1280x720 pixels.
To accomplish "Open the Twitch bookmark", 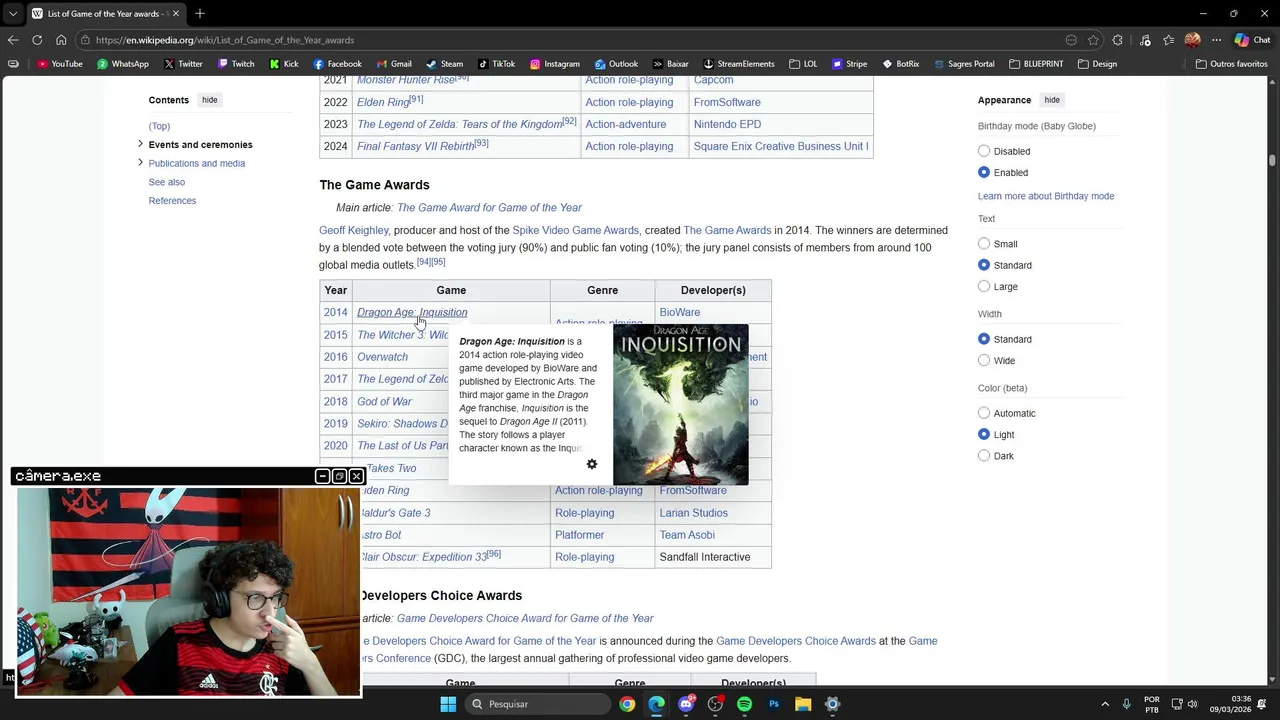I will pos(236,64).
